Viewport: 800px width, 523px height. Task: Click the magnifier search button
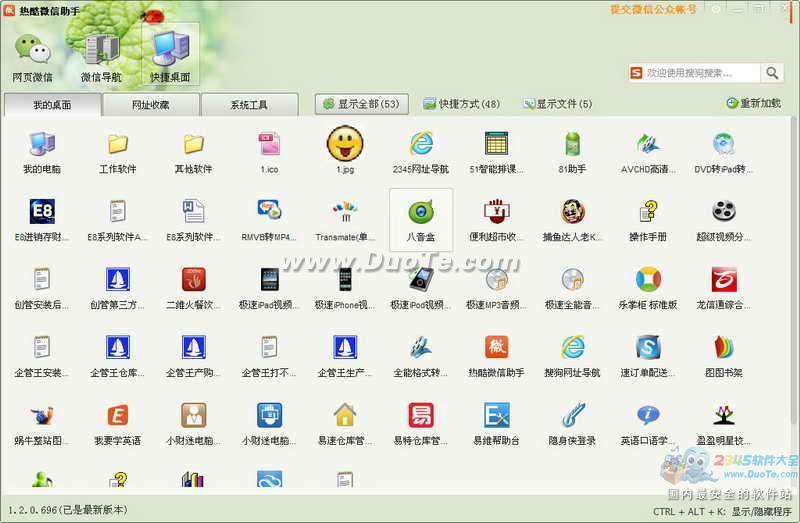772,73
